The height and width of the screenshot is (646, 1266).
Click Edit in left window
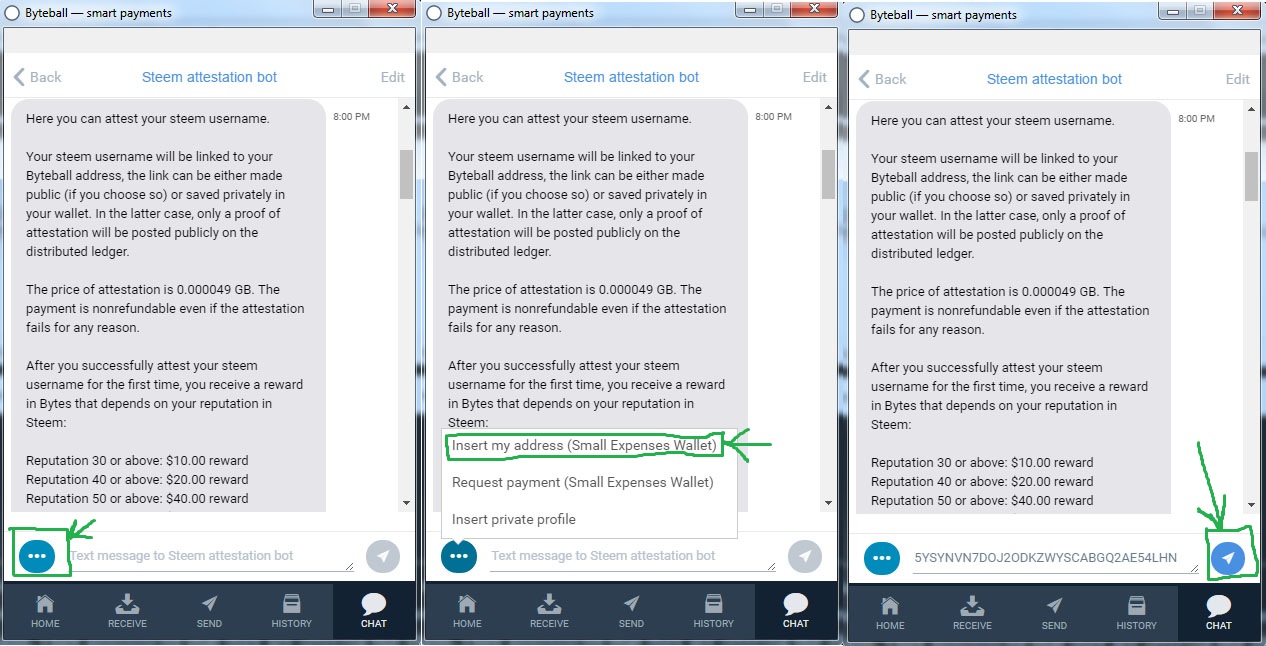click(393, 77)
